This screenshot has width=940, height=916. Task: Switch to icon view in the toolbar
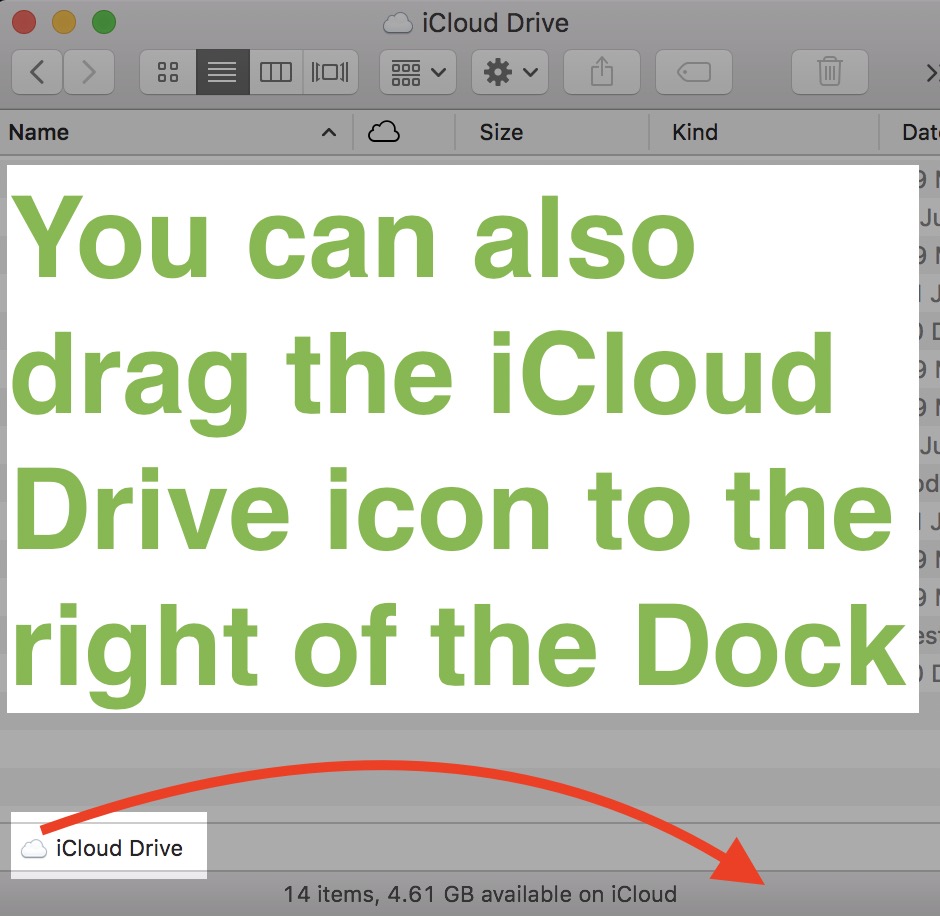(167, 71)
